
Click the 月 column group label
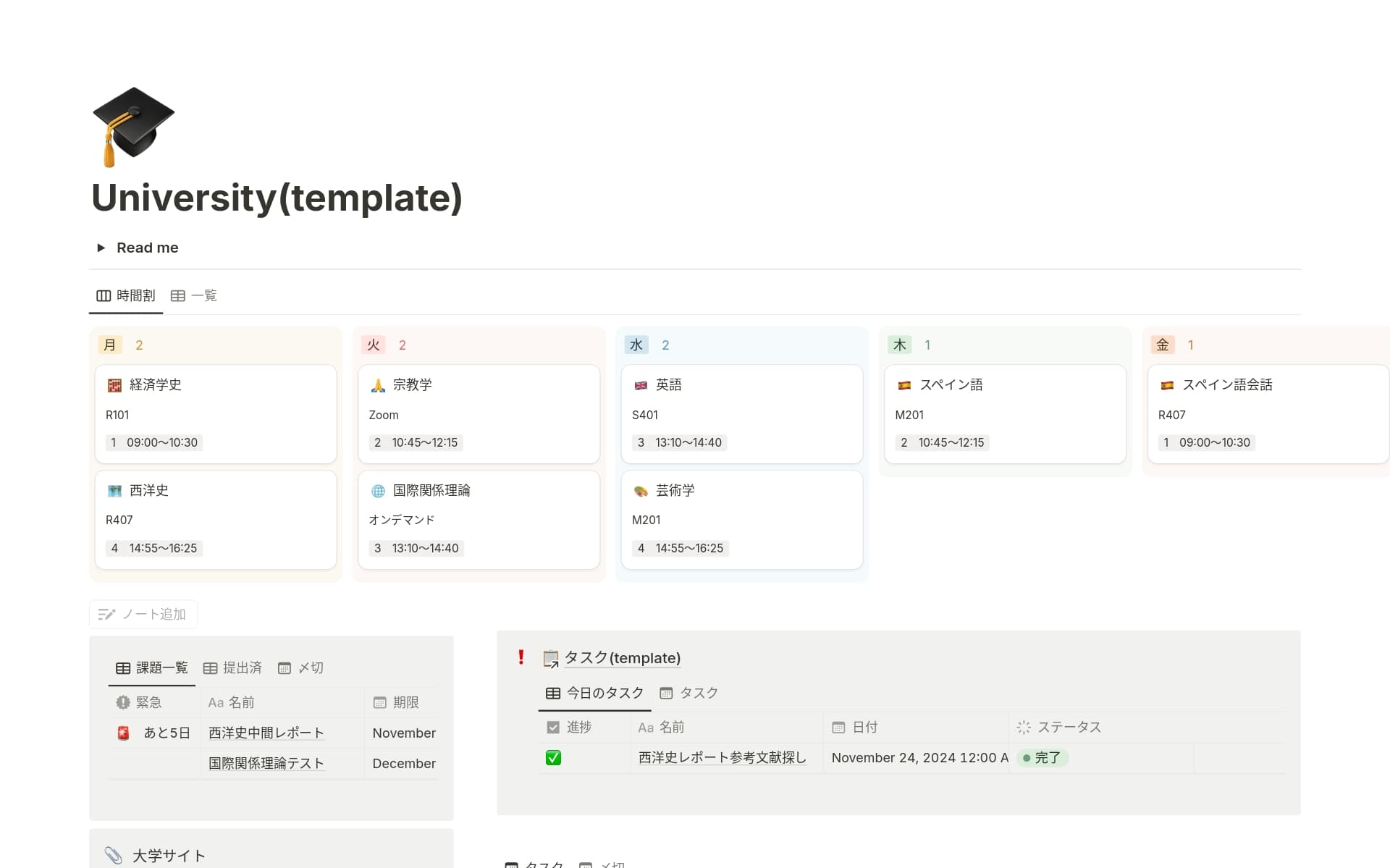tap(110, 345)
